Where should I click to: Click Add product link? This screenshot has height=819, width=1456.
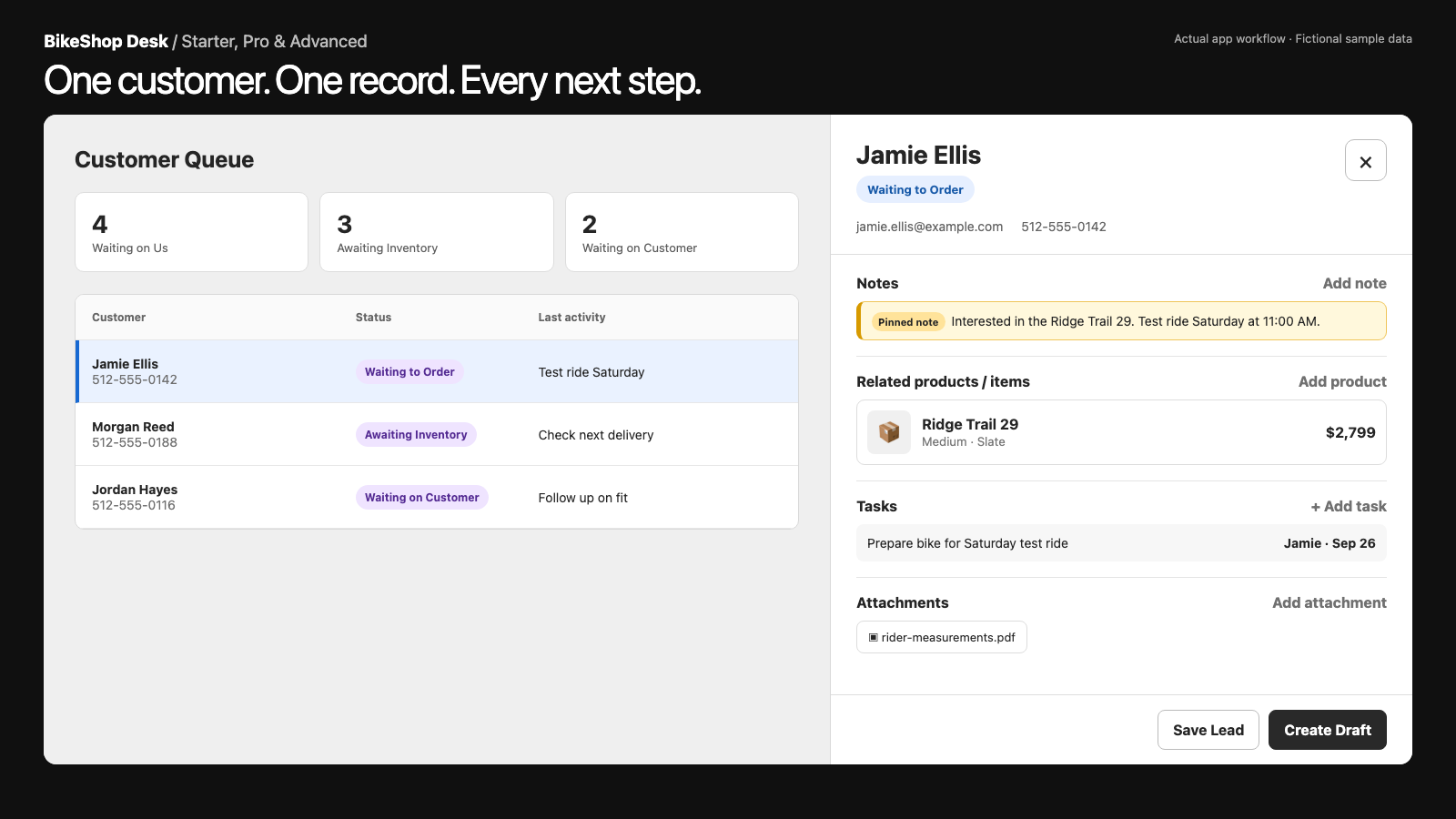coord(1342,381)
